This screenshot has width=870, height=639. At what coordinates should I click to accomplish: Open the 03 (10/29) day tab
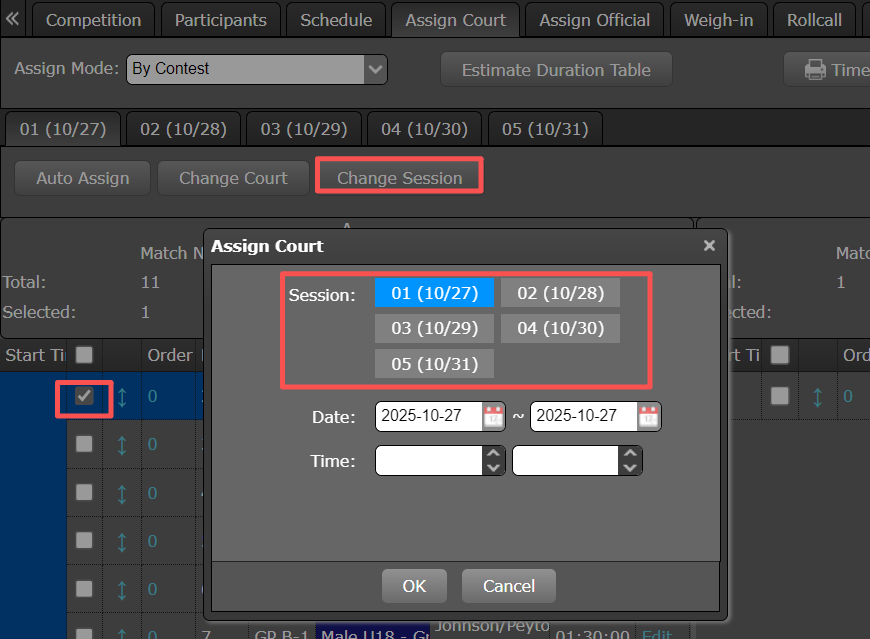pyautogui.click(x=303, y=129)
